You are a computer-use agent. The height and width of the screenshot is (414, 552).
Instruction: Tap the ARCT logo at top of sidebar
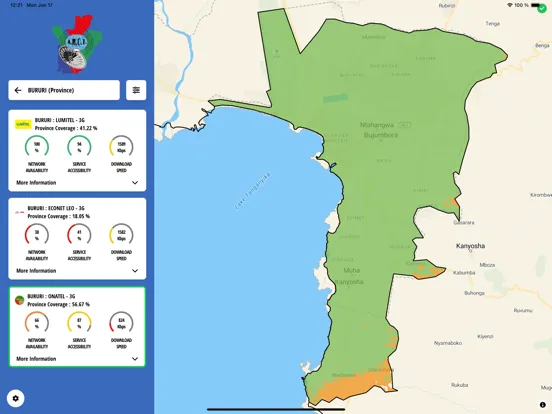(77, 44)
